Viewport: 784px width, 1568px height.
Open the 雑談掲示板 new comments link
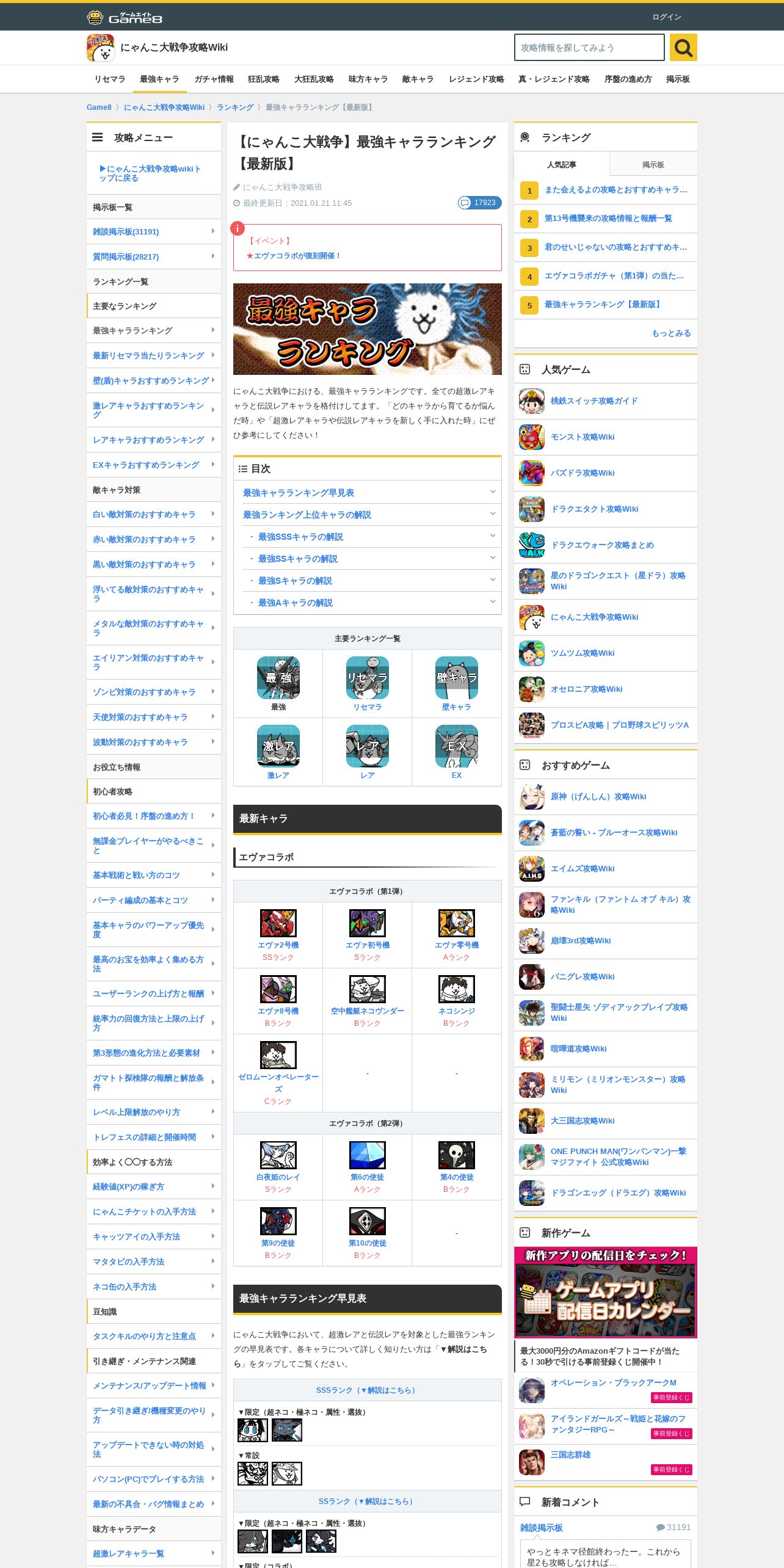[542, 1528]
